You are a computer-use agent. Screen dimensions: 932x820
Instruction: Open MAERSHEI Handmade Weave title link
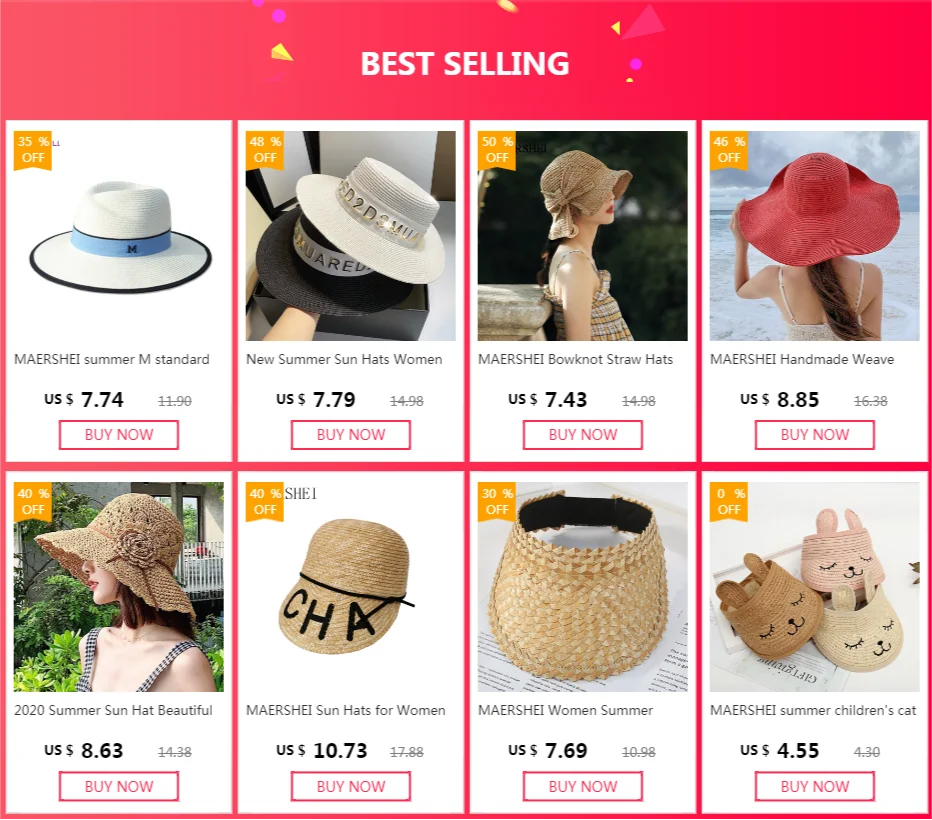tap(802, 359)
